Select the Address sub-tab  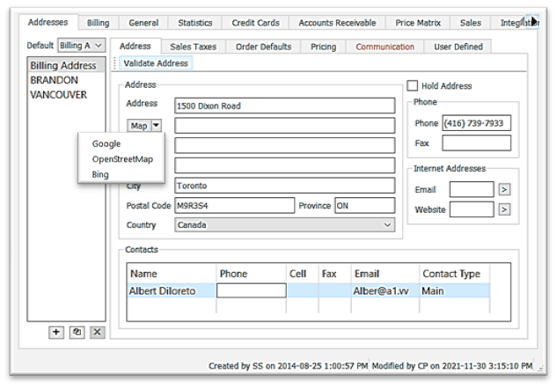pyautogui.click(x=135, y=46)
